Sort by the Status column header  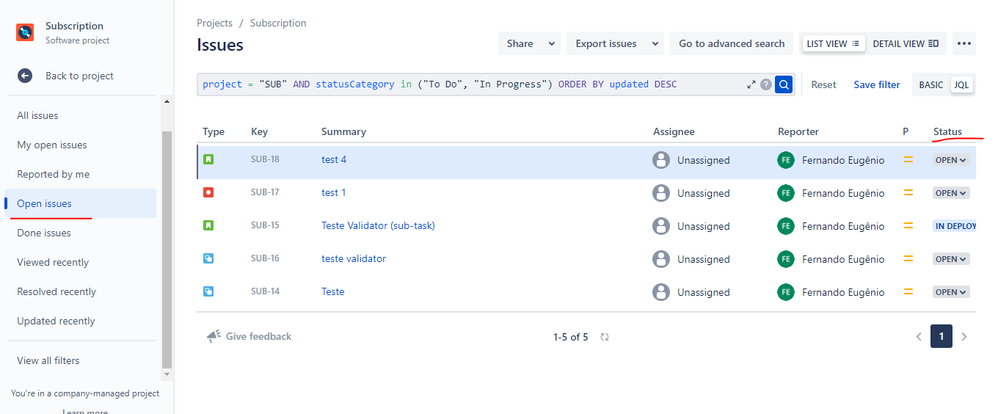pos(947,132)
